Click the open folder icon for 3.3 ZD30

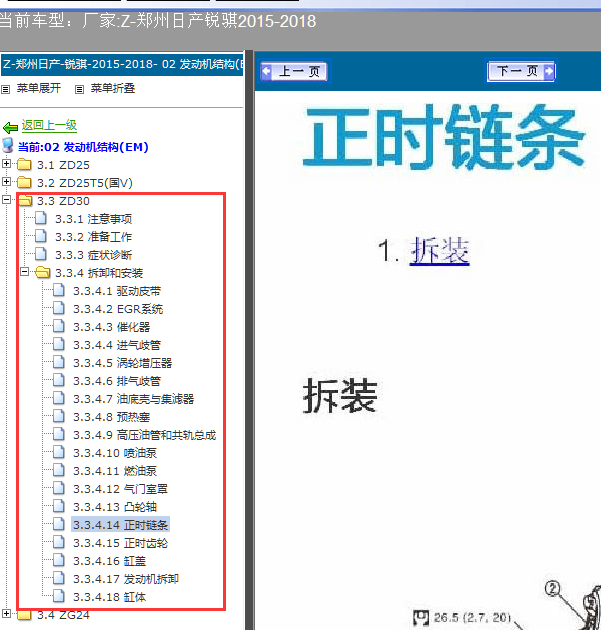[x=25, y=200]
